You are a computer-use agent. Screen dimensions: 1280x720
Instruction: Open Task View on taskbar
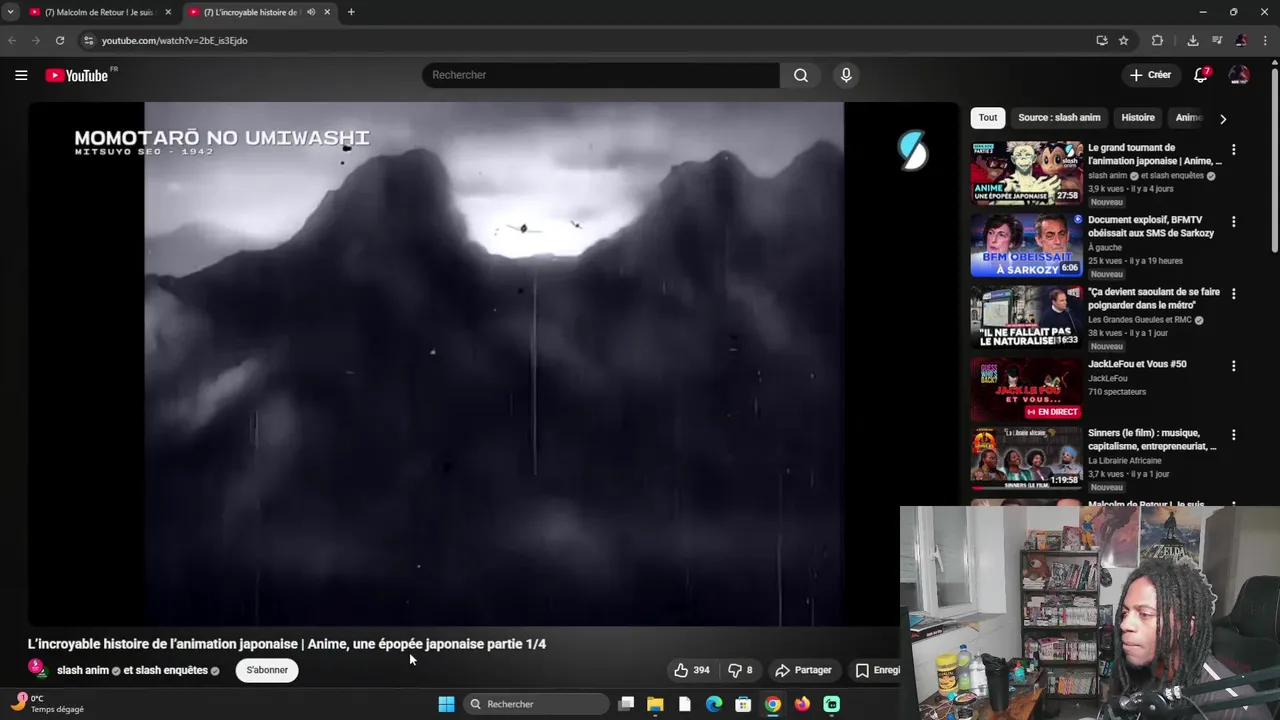tap(626, 704)
